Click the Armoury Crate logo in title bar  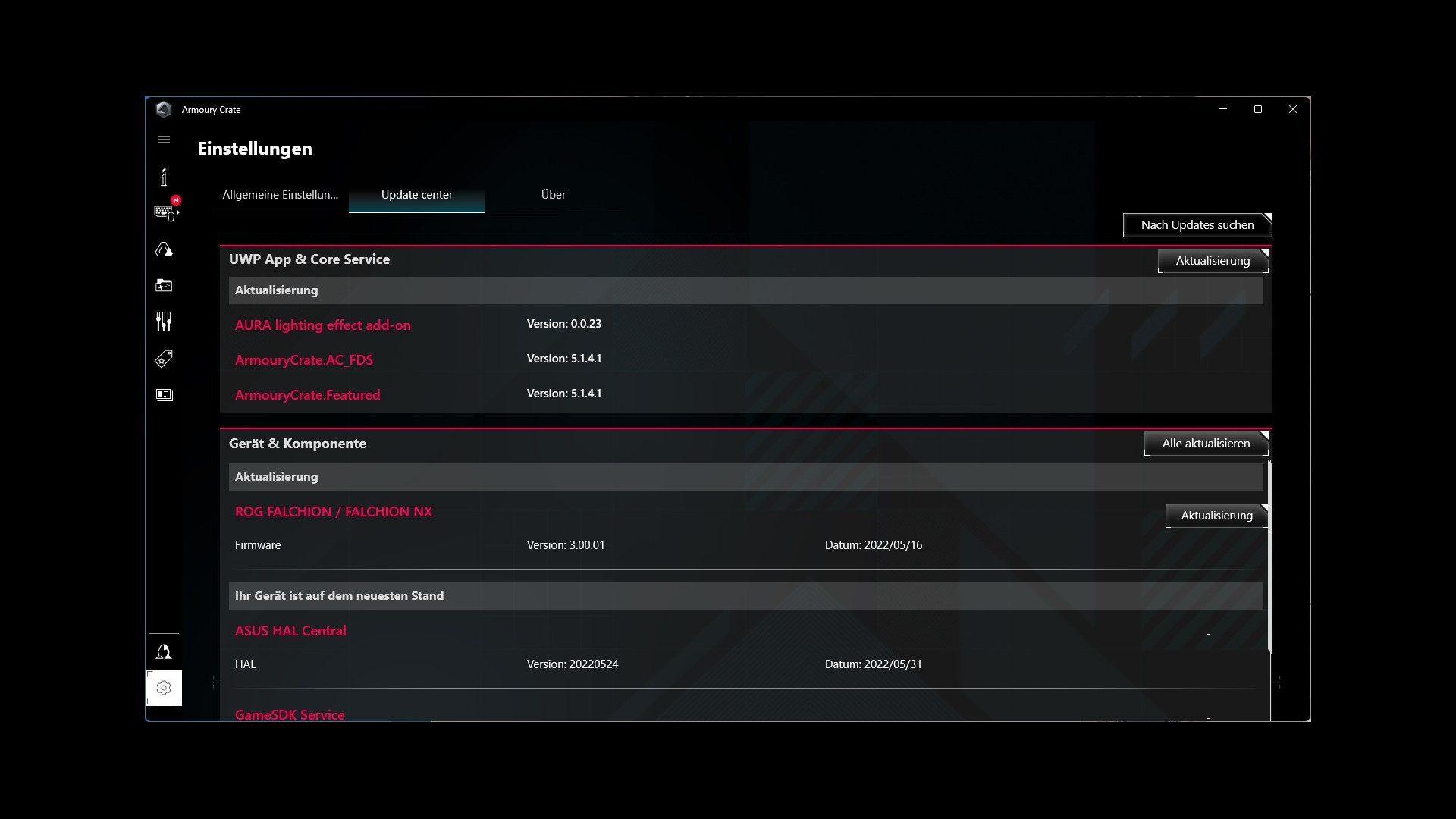pyautogui.click(x=164, y=109)
